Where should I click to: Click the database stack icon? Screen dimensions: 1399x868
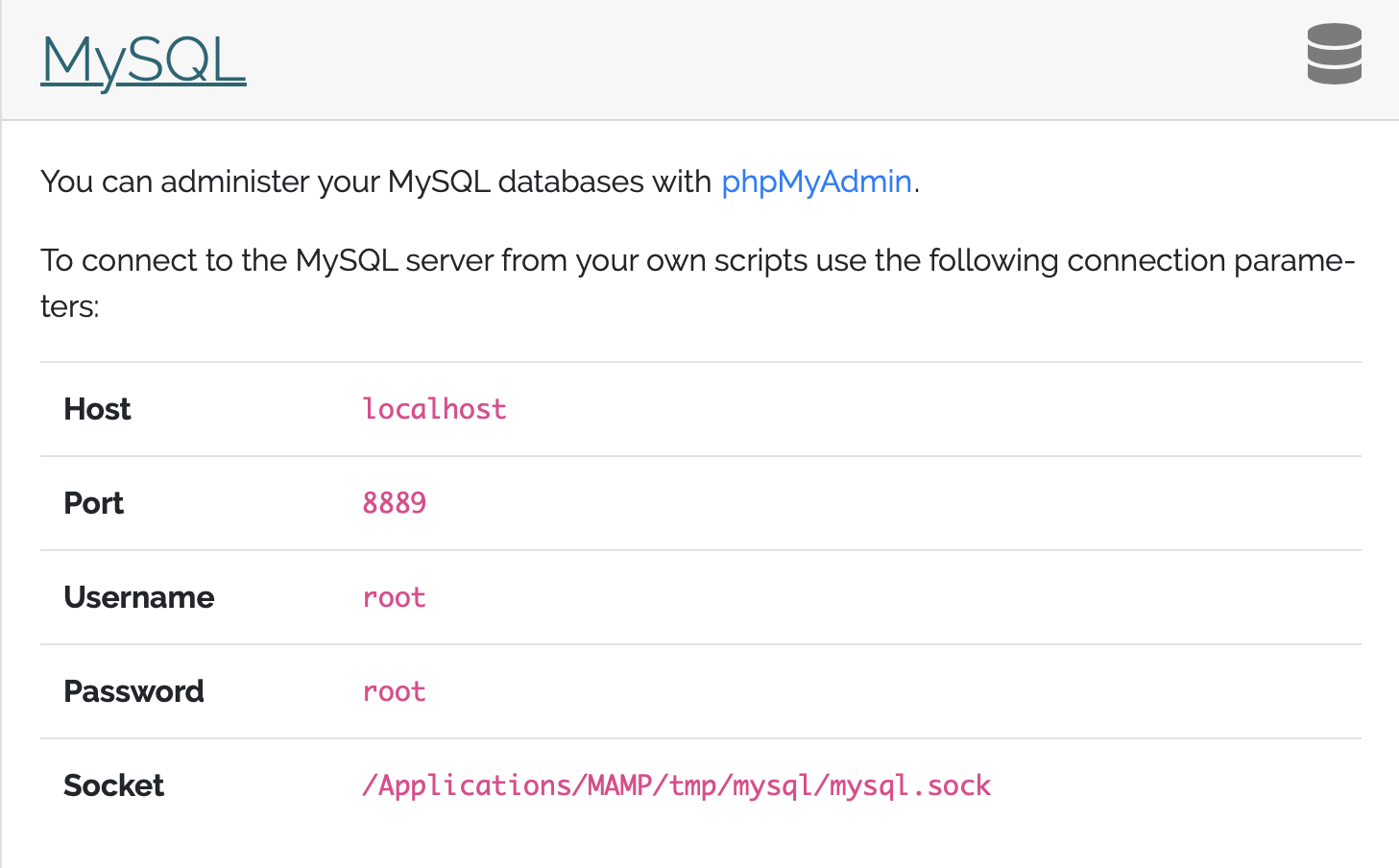click(x=1334, y=54)
